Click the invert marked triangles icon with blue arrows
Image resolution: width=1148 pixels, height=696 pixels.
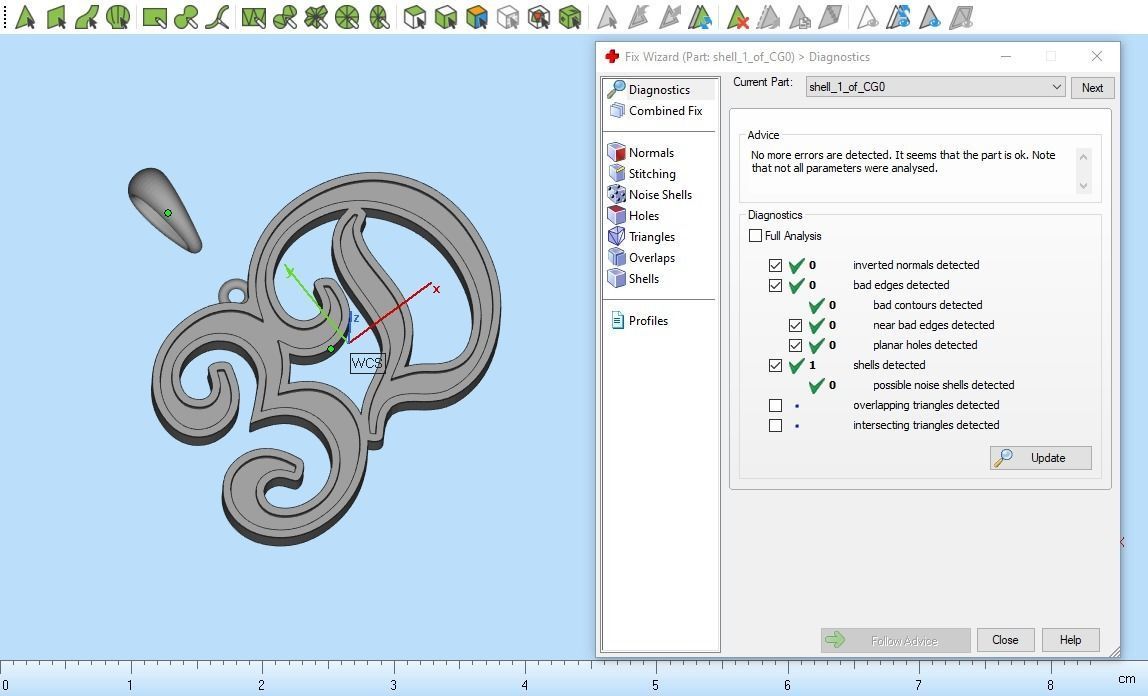[x=701, y=17]
